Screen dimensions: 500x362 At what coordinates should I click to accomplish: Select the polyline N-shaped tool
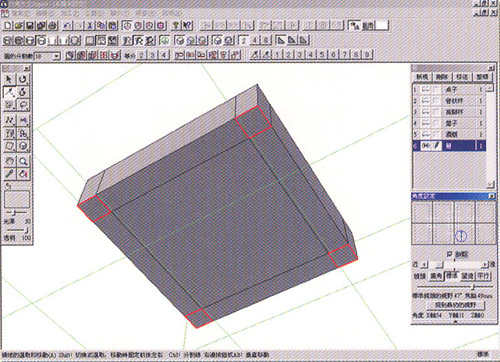(x=9, y=120)
